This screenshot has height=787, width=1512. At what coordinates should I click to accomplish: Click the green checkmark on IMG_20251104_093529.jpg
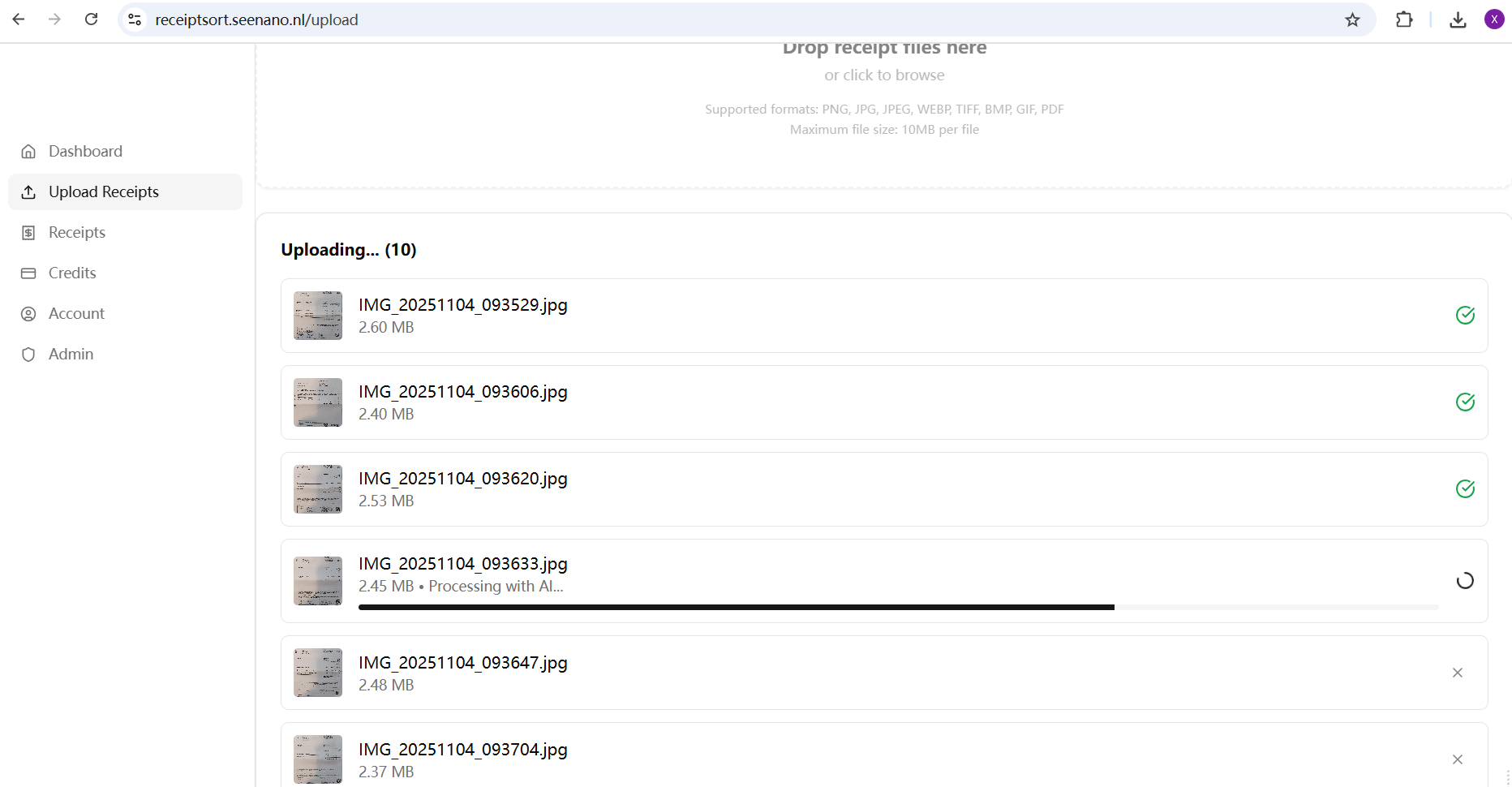(1465, 316)
